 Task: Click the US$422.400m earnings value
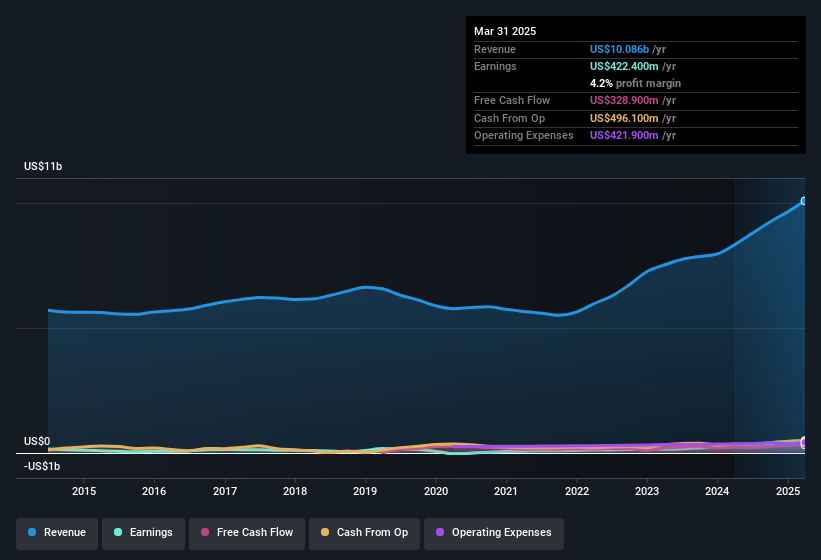(624, 66)
